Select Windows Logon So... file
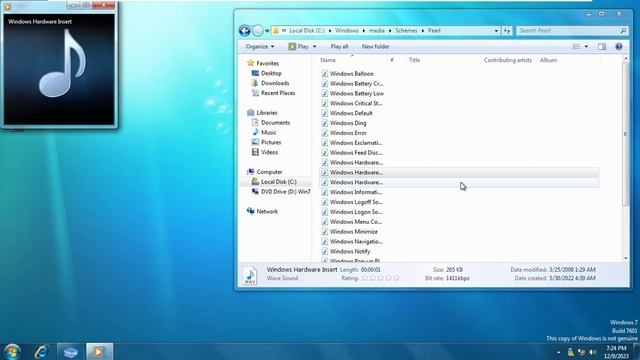The image size is (640, 360). (356, 212)
